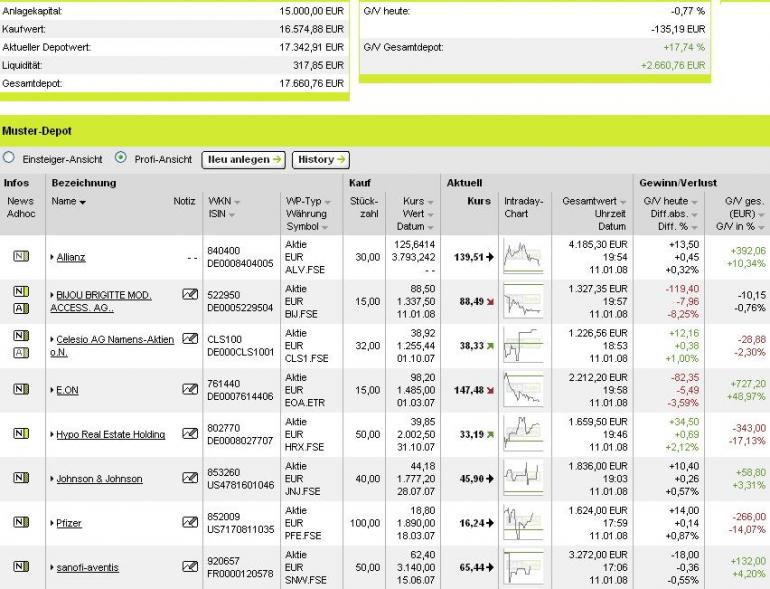The height and width of the screenshot is (589, 770).
Task: Sort by Name column arrow
Action: pos(82,202)
